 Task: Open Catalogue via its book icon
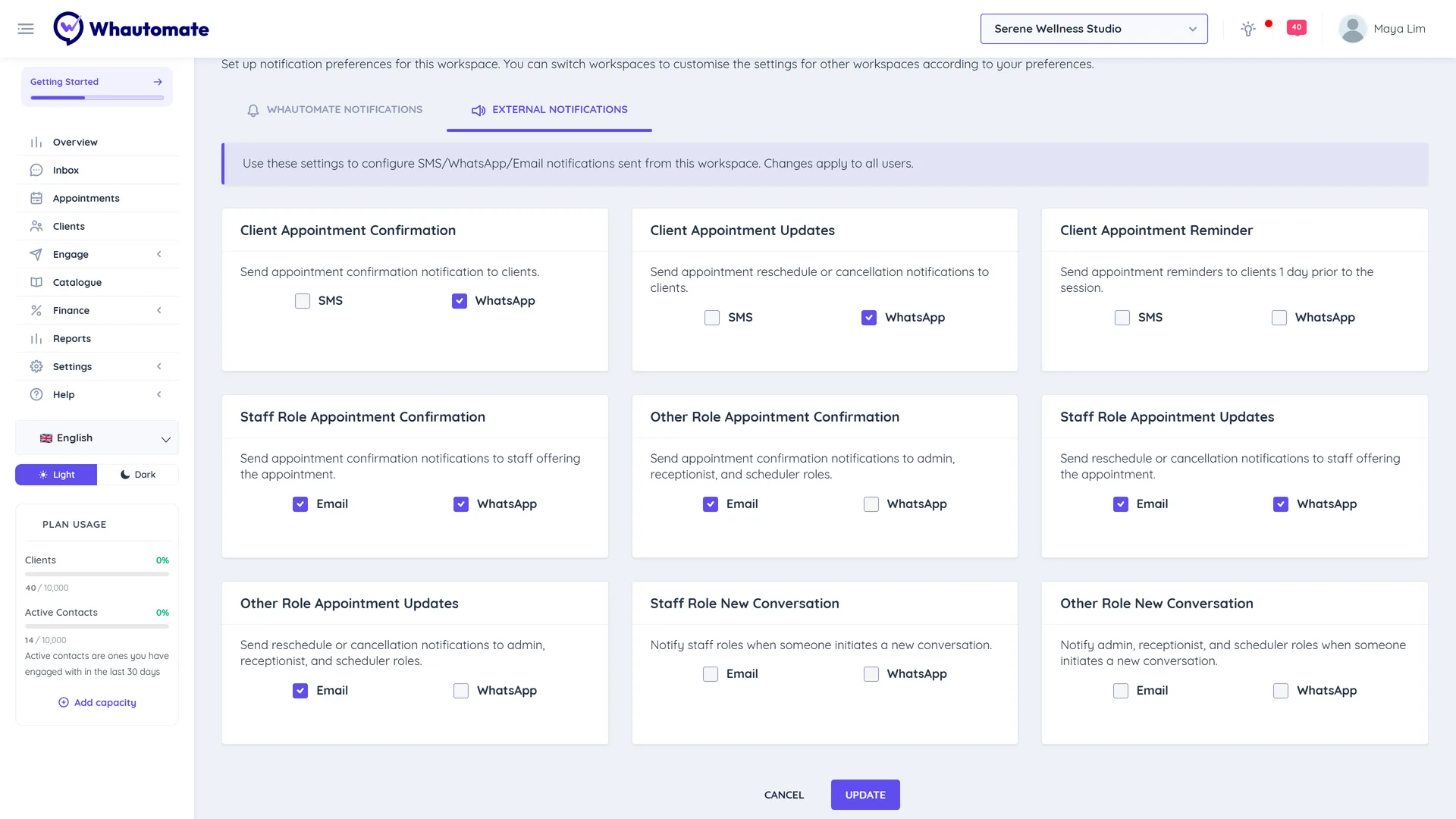point(36,283)
